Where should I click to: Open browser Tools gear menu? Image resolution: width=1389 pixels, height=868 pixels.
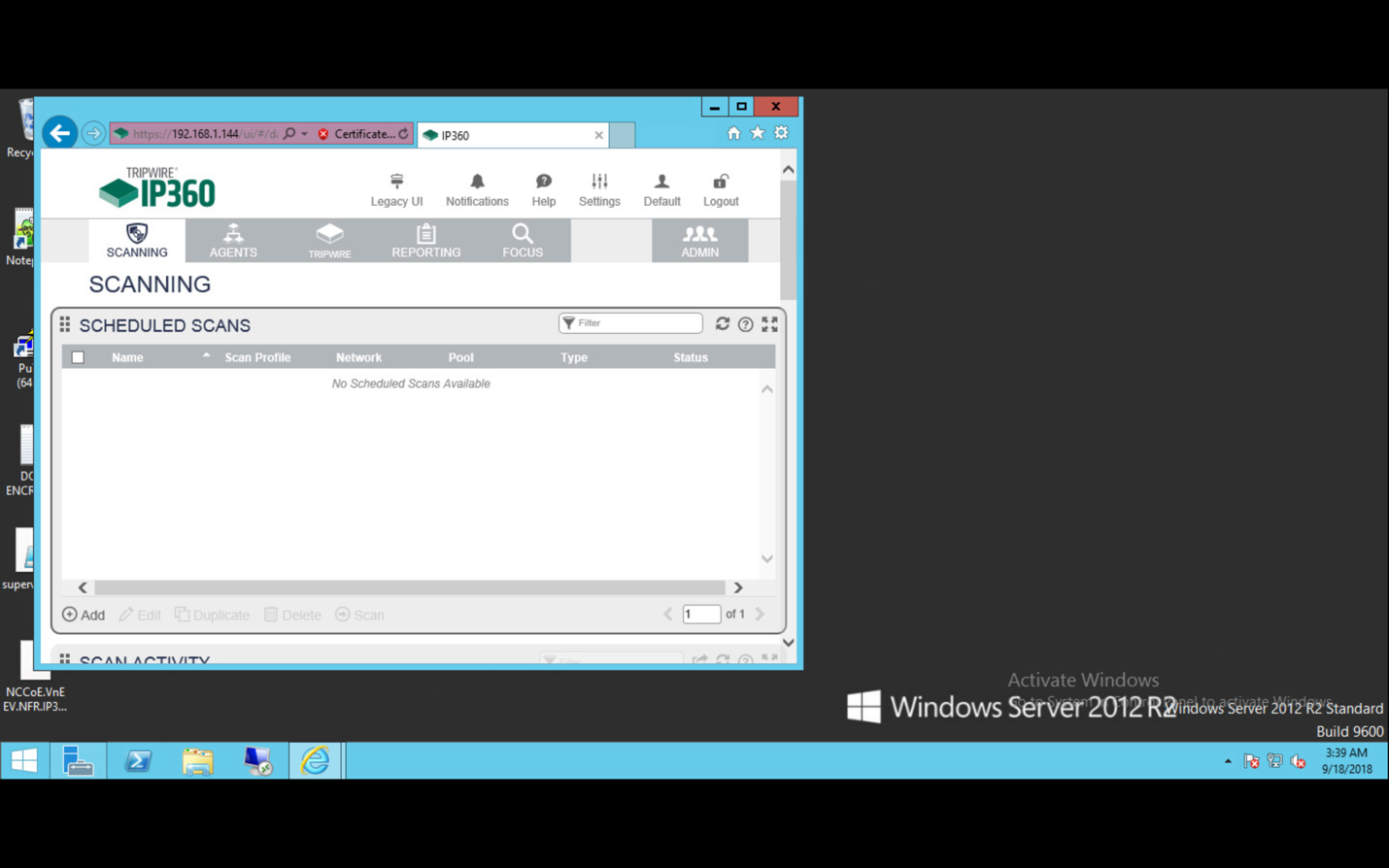coord(781,133)
